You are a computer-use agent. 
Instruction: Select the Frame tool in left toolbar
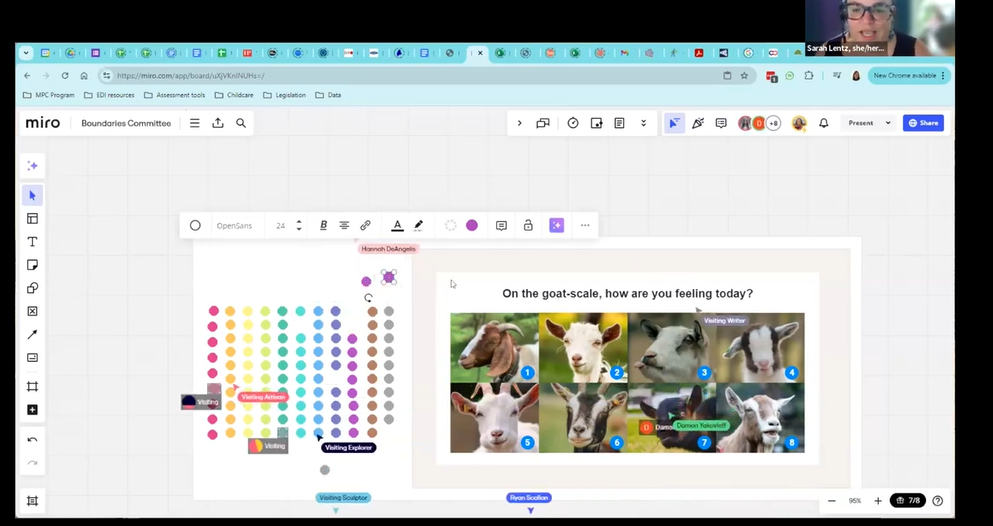tap(32, 387)
